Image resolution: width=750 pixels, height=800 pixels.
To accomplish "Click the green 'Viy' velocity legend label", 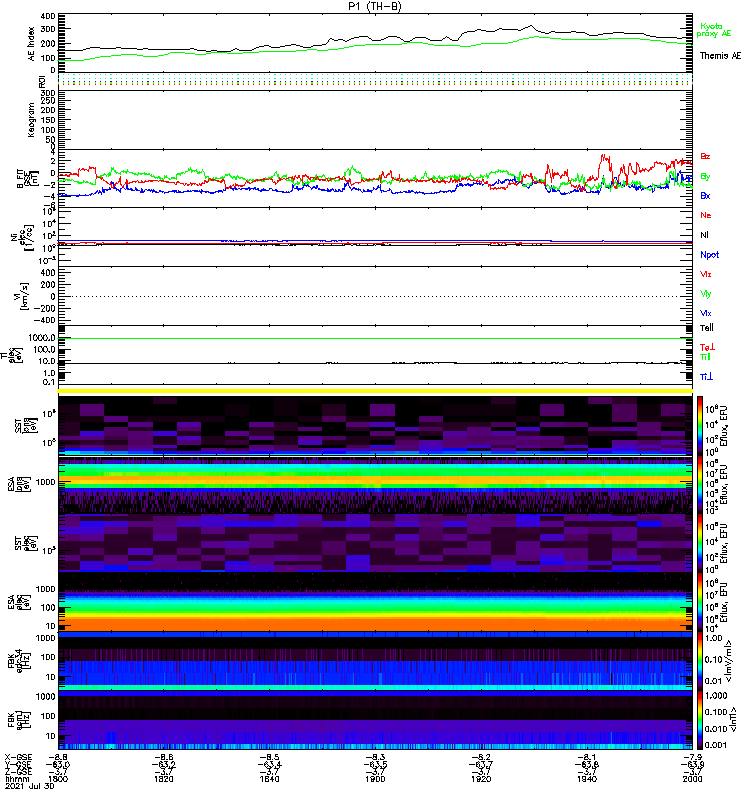I will [x=706, y=294].
